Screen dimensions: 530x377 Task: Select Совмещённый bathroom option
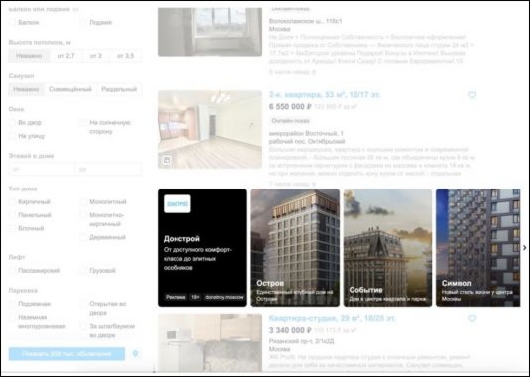[x=70, y=89]
